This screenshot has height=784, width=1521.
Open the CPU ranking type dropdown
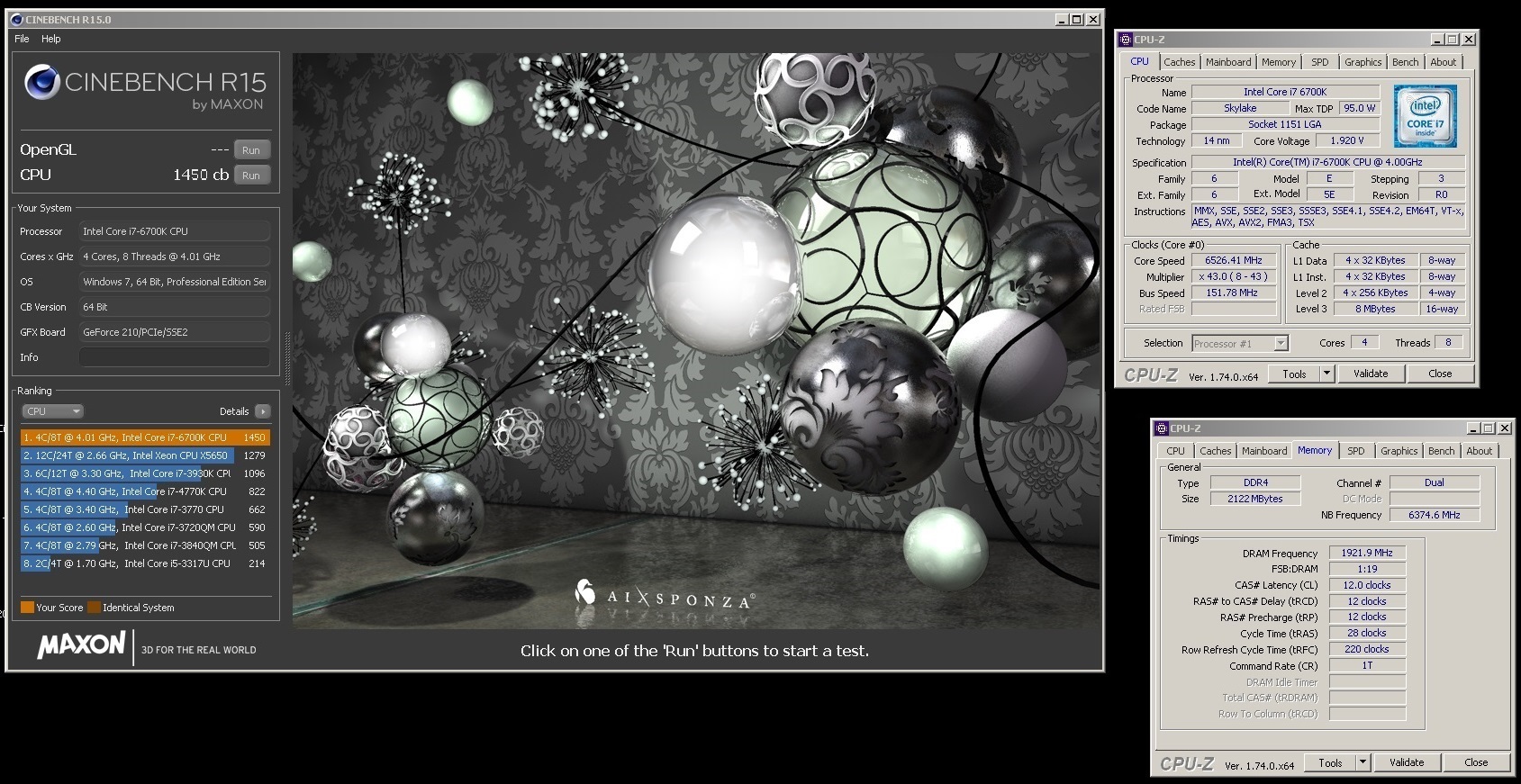[x=52, y=411]
